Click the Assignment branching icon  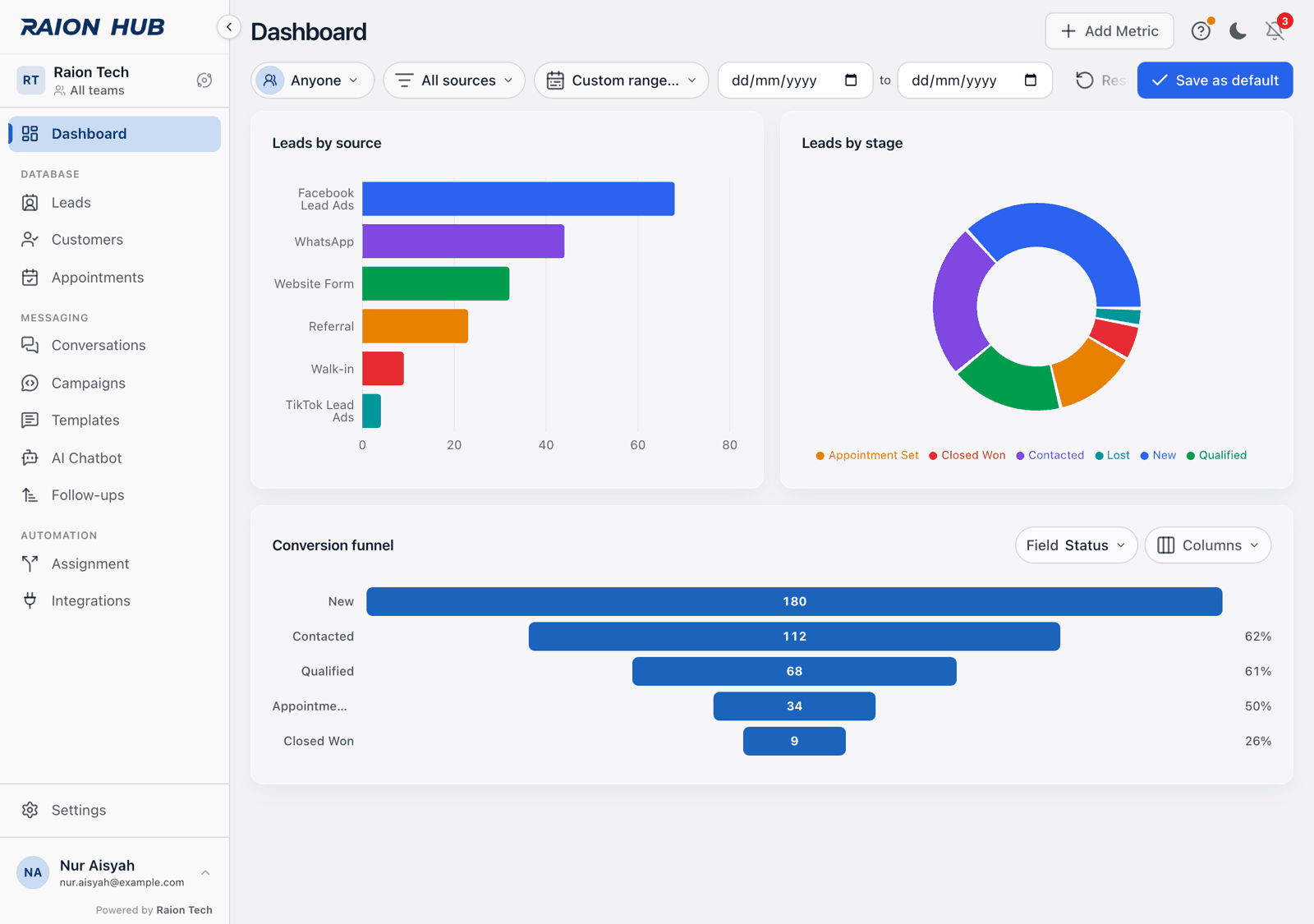click(x=30, y=564)
